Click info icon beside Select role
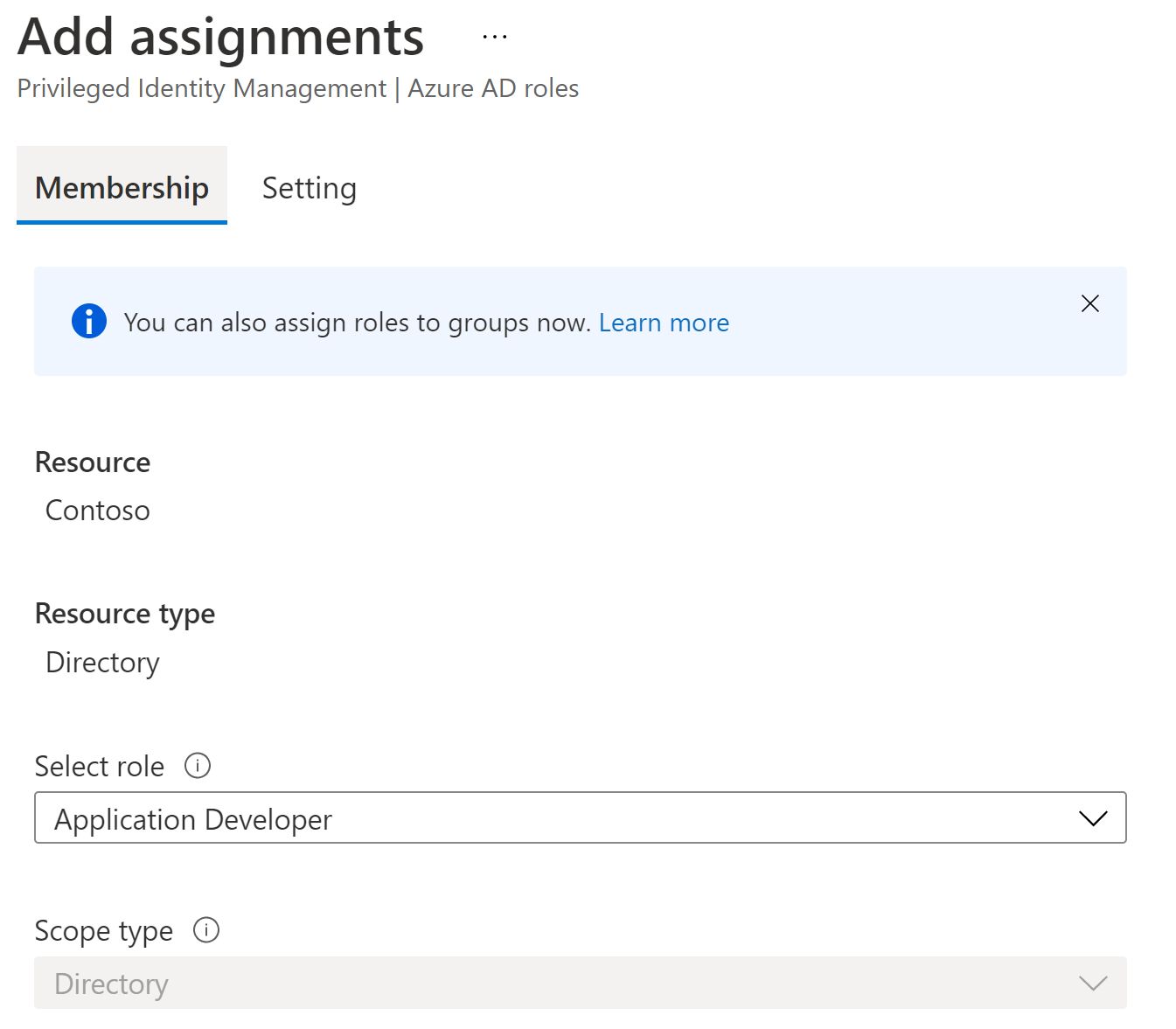This screenshot has height=1029, width=1176. (x=198, y=766)
